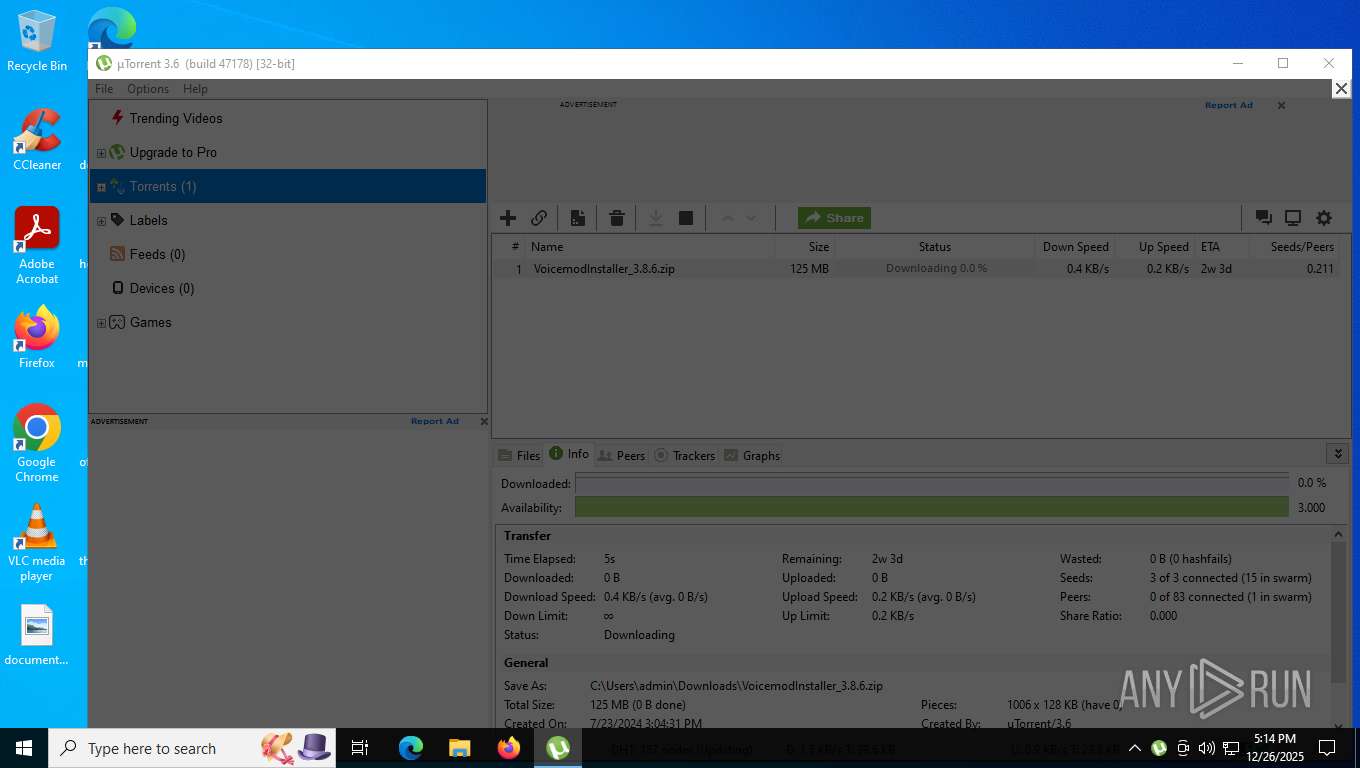The height and width of the screenshot is (768, 1360).
Task: Open the Options menu
Action: [148, 89]
